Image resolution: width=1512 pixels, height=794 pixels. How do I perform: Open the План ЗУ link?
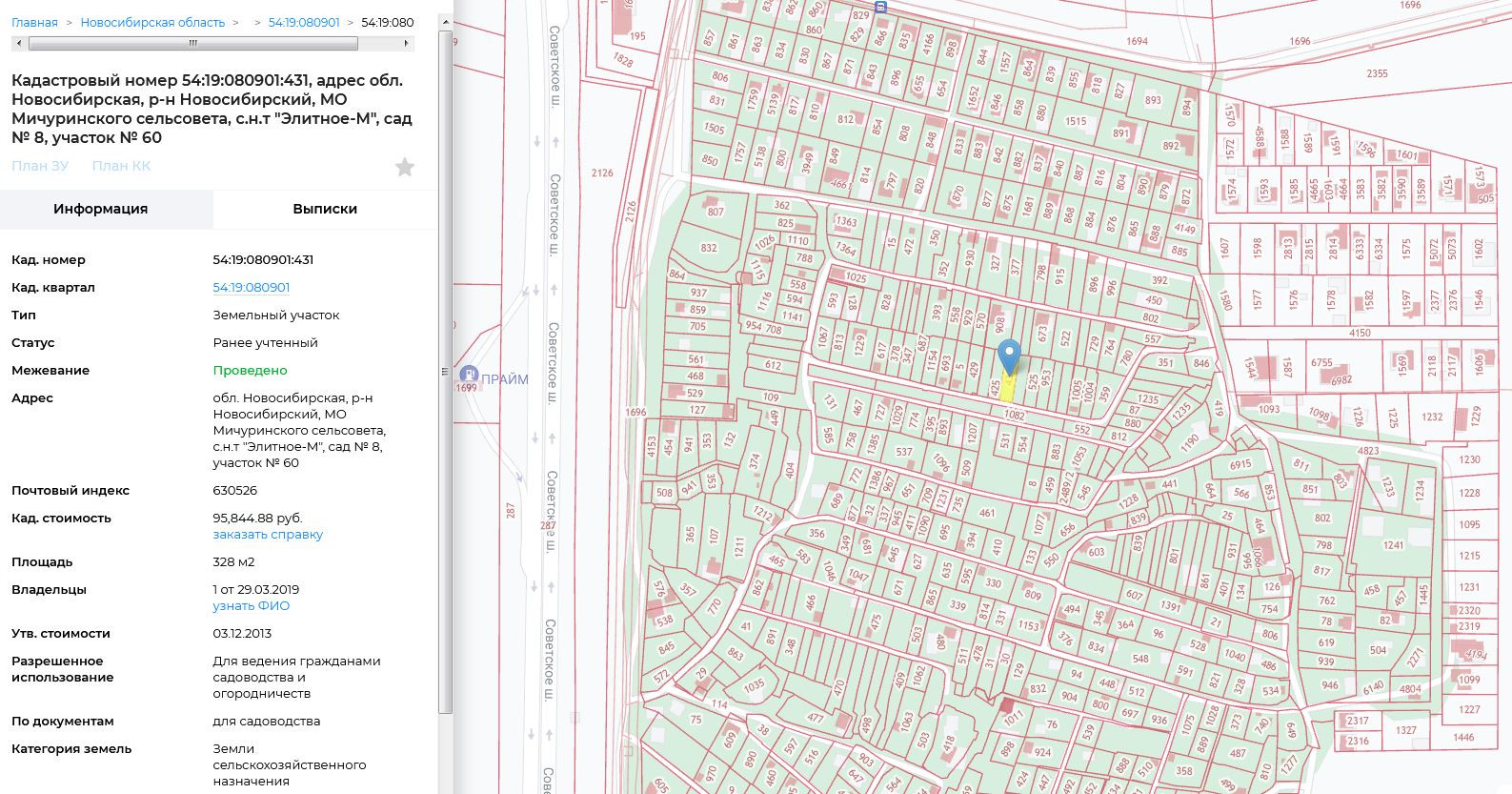point(40,166)
